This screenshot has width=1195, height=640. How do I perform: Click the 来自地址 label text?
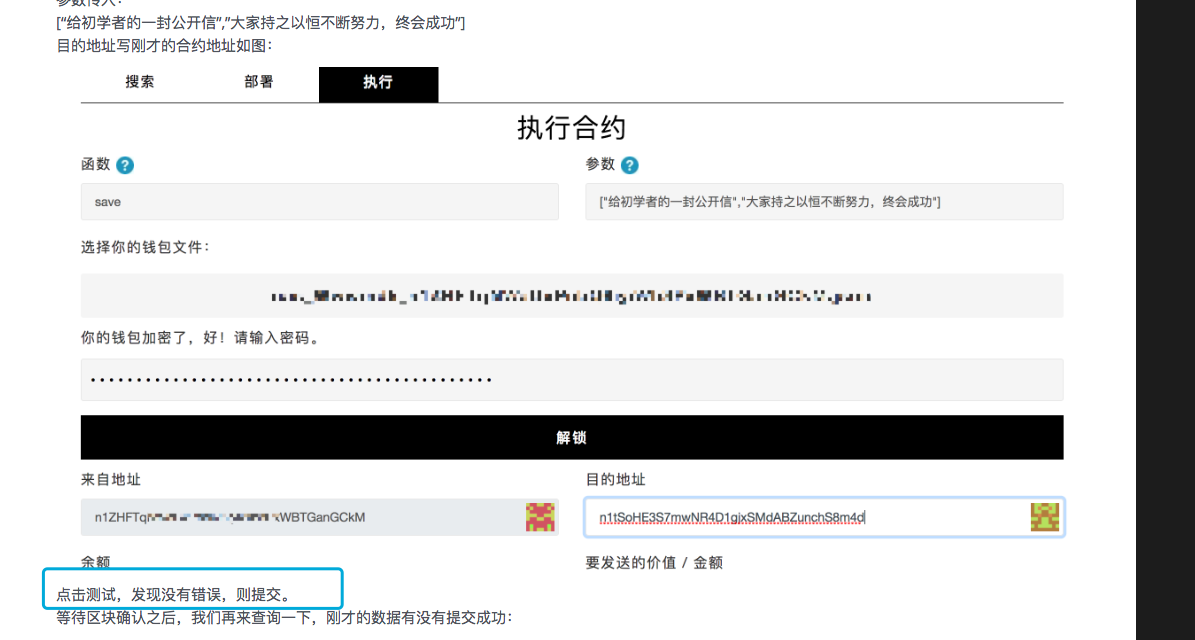111,480
